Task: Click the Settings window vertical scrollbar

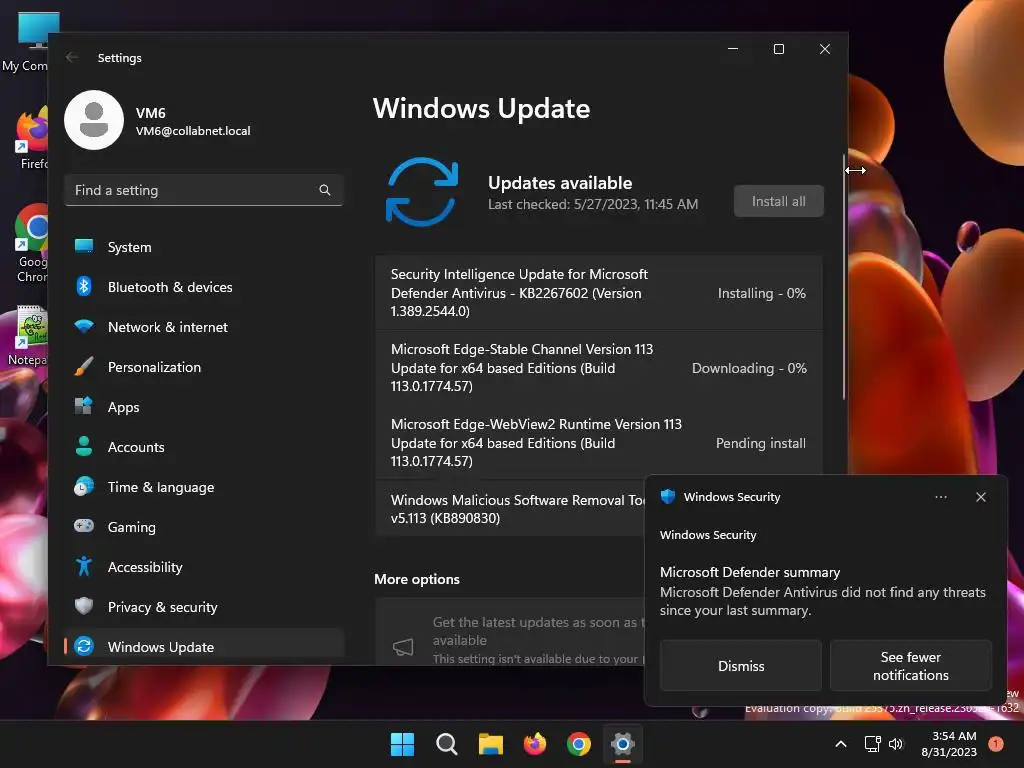Action: pyautogui.click(x=843, y=277)
